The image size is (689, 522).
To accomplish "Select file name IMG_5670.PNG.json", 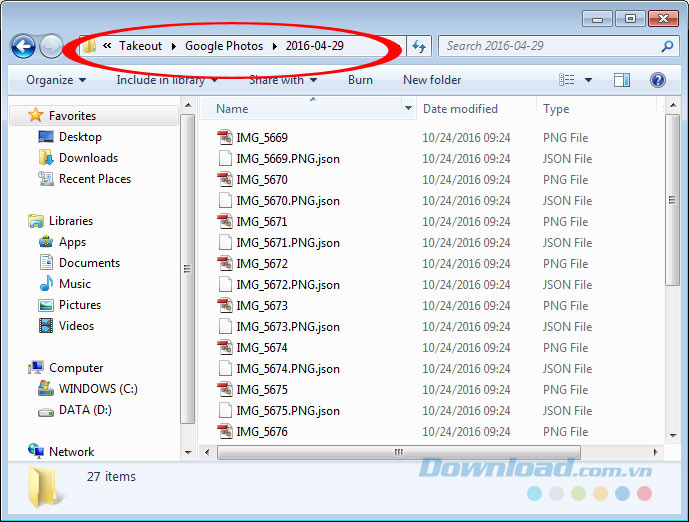I will pyautogui.click(x=288, y=201).
